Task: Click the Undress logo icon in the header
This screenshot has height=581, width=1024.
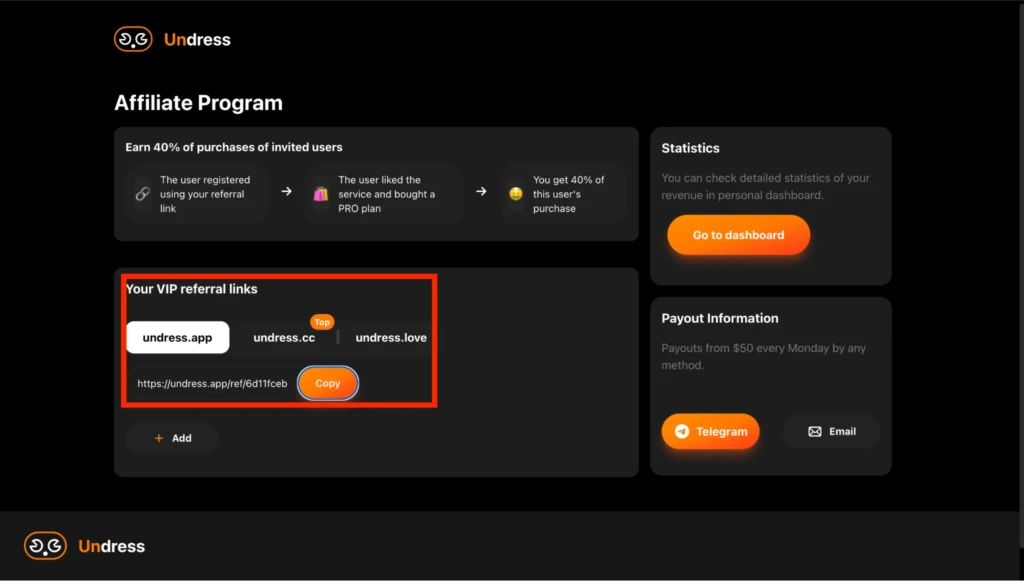Action: pos(133,39)
